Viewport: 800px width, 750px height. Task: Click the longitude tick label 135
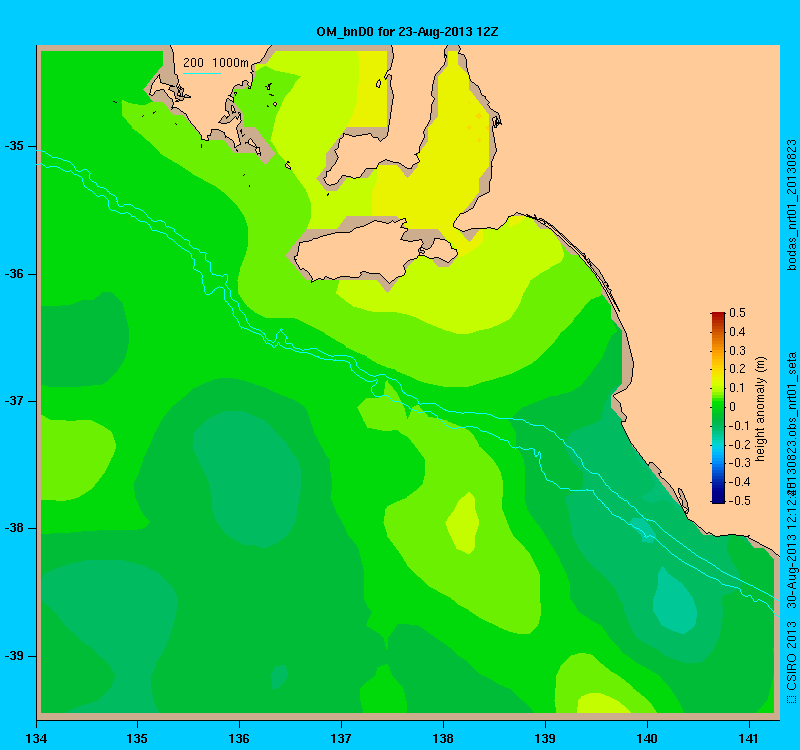(x=137, y=738)
